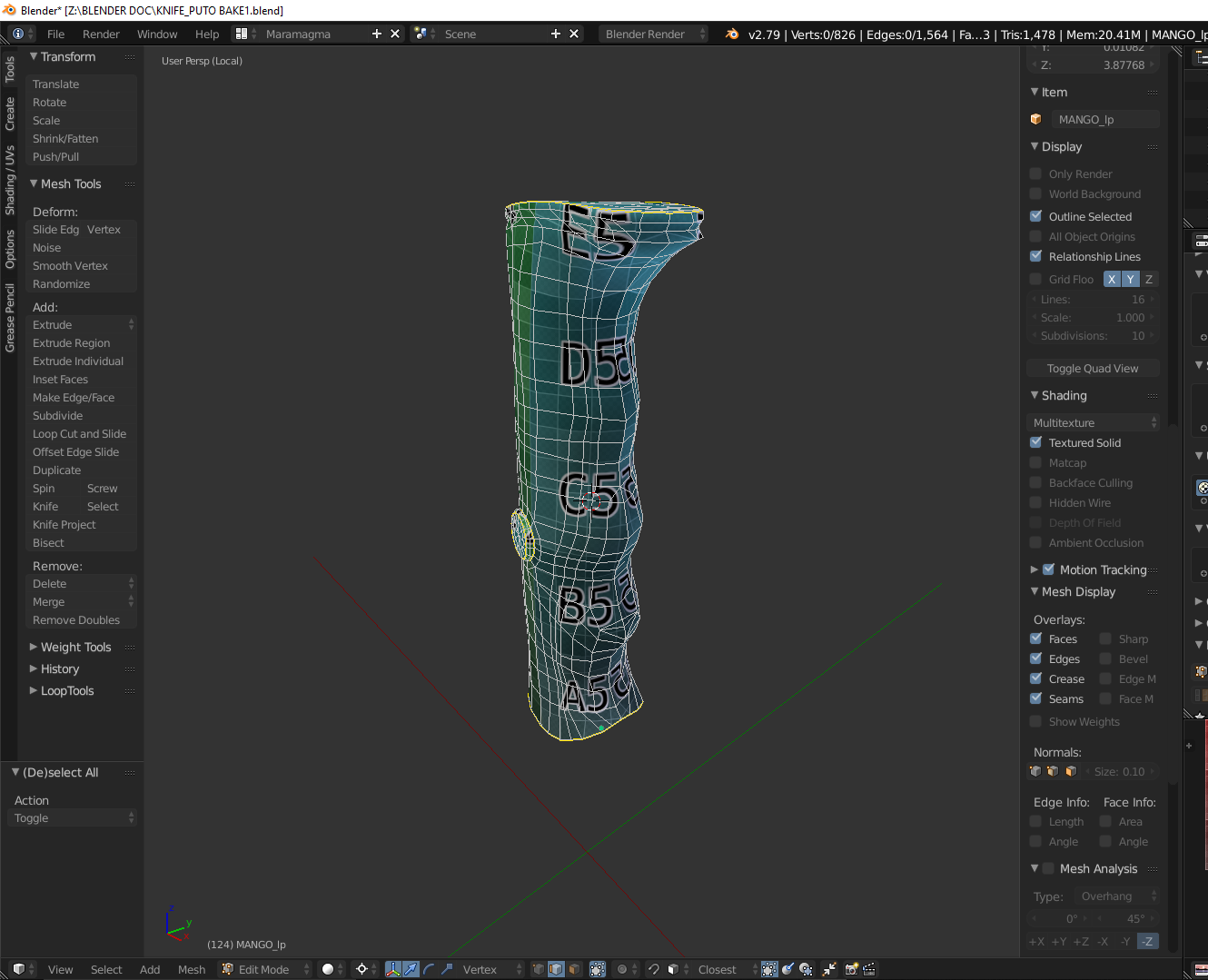Open the Edit Mode dropdown

point(265,969)
